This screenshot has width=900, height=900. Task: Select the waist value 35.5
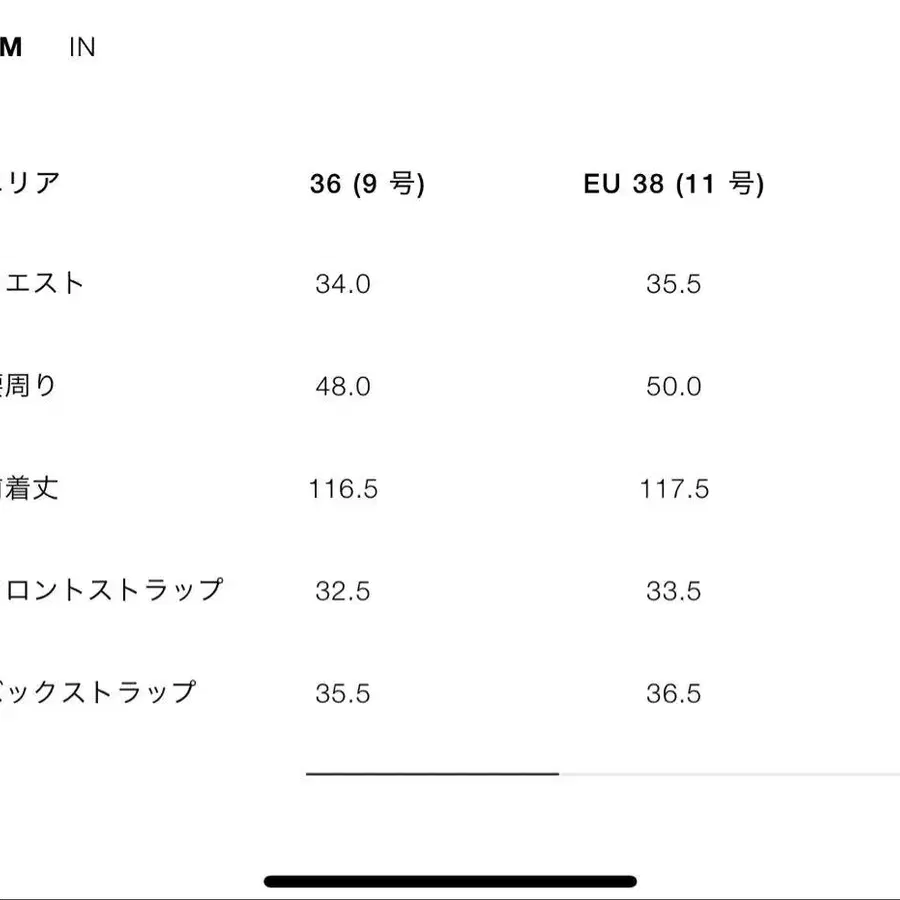pyautogui.click(x=675, y=284)
